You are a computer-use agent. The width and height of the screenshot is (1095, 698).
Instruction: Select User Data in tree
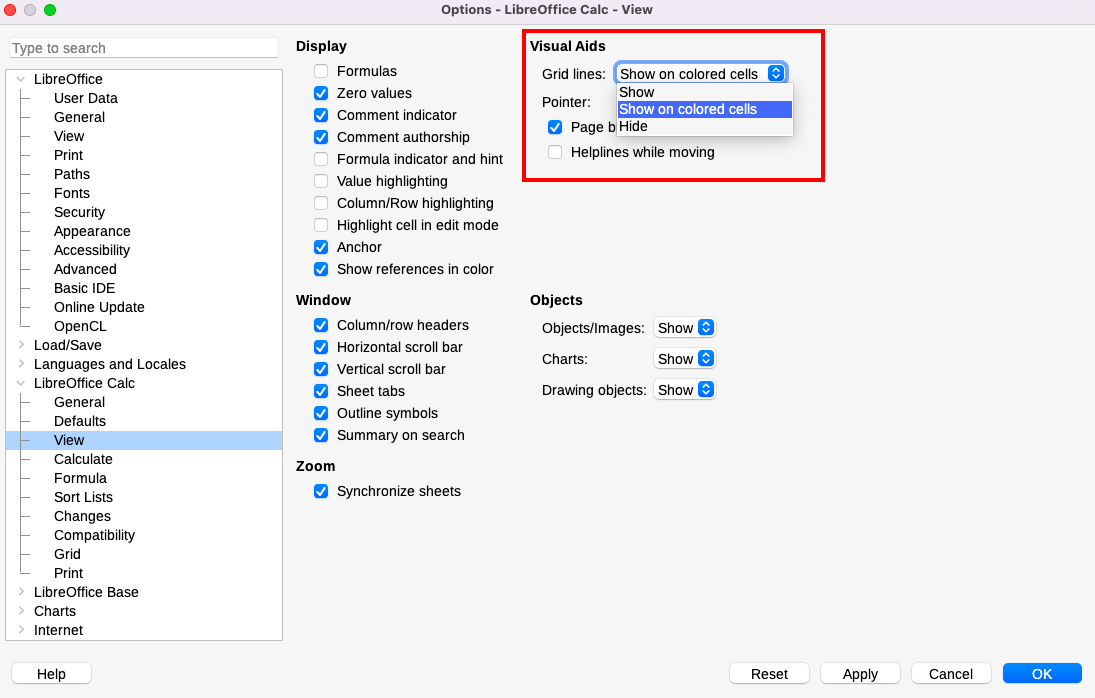point(86,98)
